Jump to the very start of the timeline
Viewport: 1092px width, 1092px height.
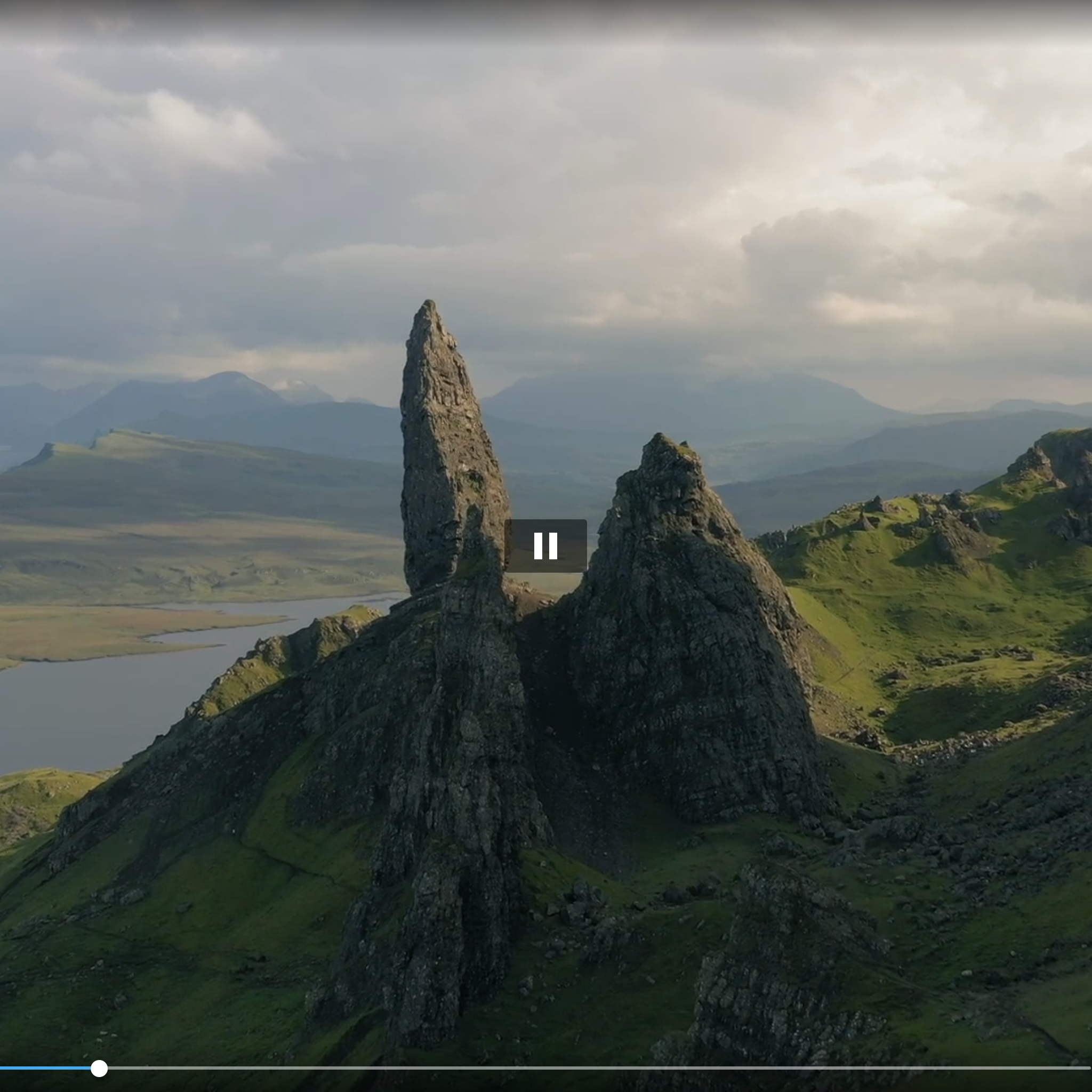click(2, 1068)
